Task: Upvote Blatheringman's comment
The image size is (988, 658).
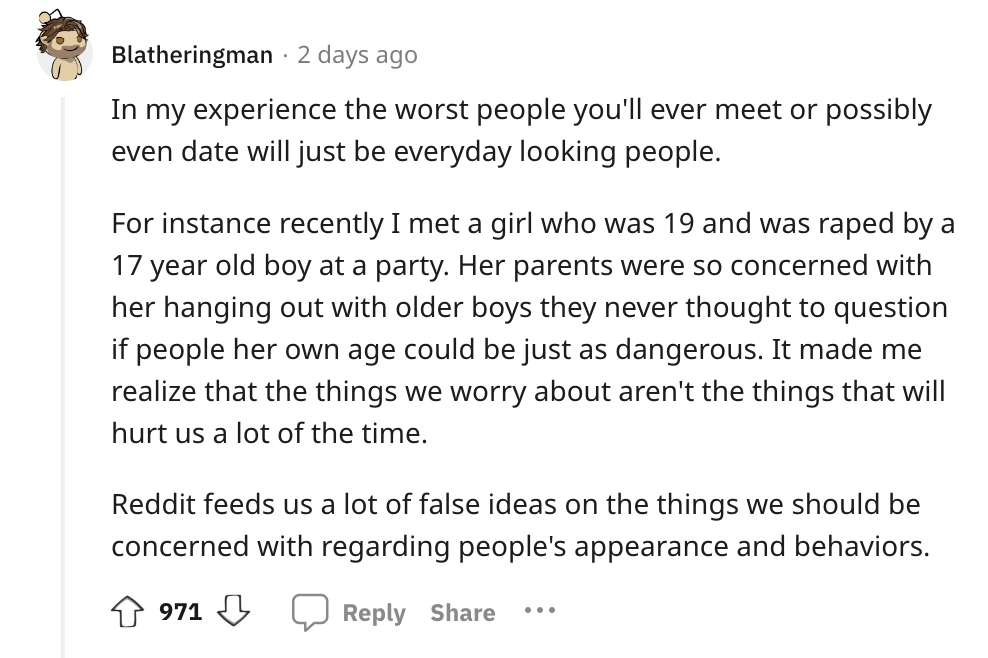Action: [130, 612]
